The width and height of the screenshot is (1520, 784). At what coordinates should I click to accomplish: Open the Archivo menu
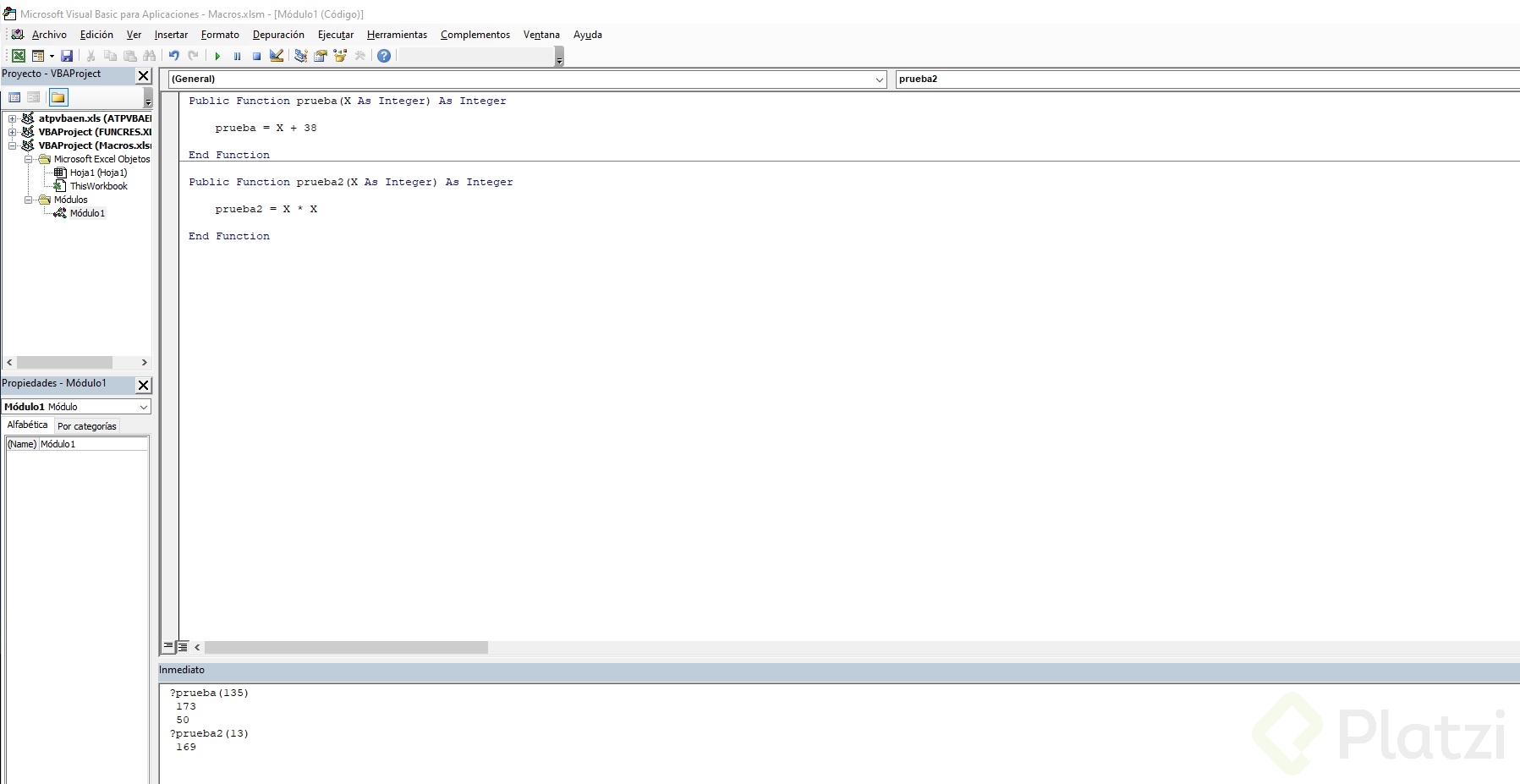(x=49, y=35)
